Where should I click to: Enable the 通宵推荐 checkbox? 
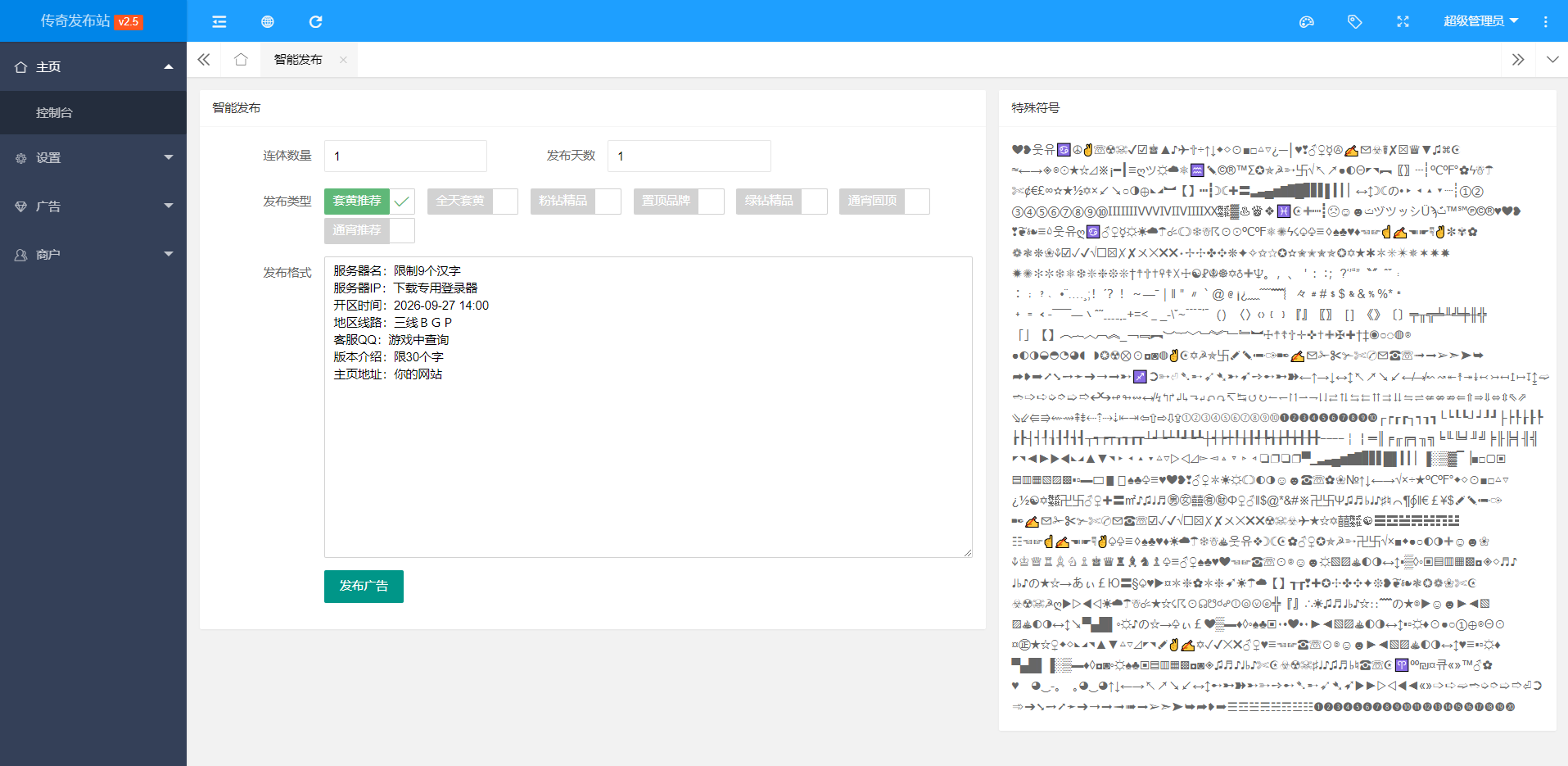(369, 230)
